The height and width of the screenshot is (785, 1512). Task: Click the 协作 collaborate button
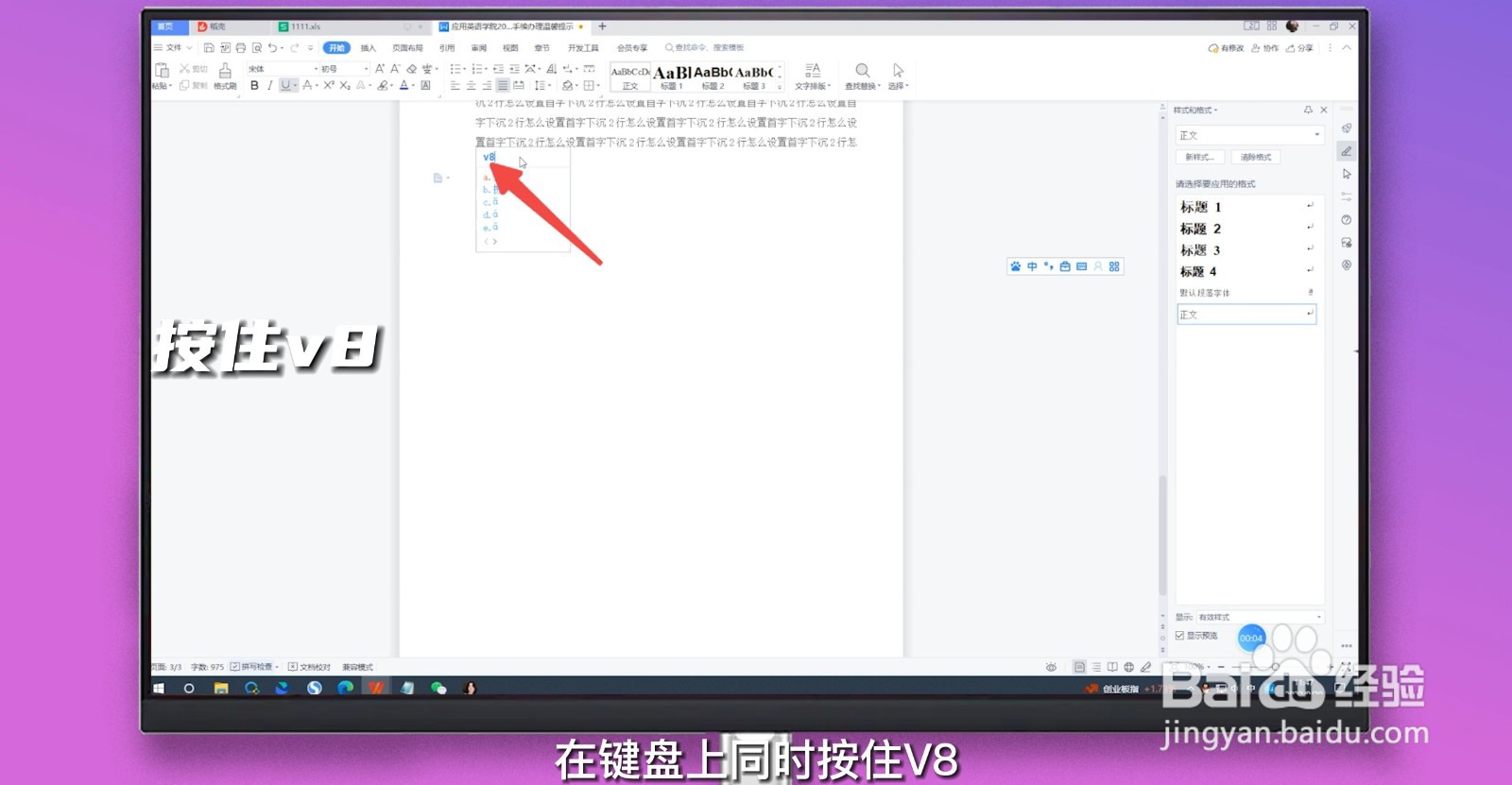click(1264, 47)
